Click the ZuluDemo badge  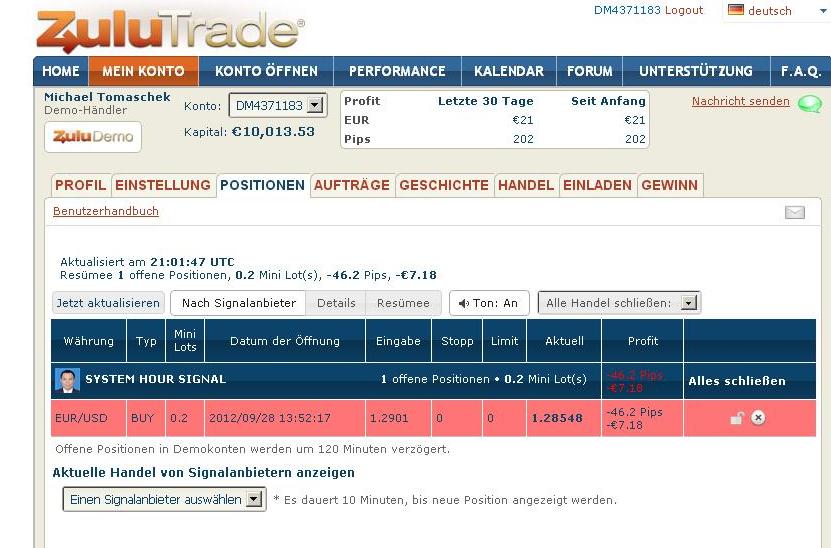click(x=93, y=137)
